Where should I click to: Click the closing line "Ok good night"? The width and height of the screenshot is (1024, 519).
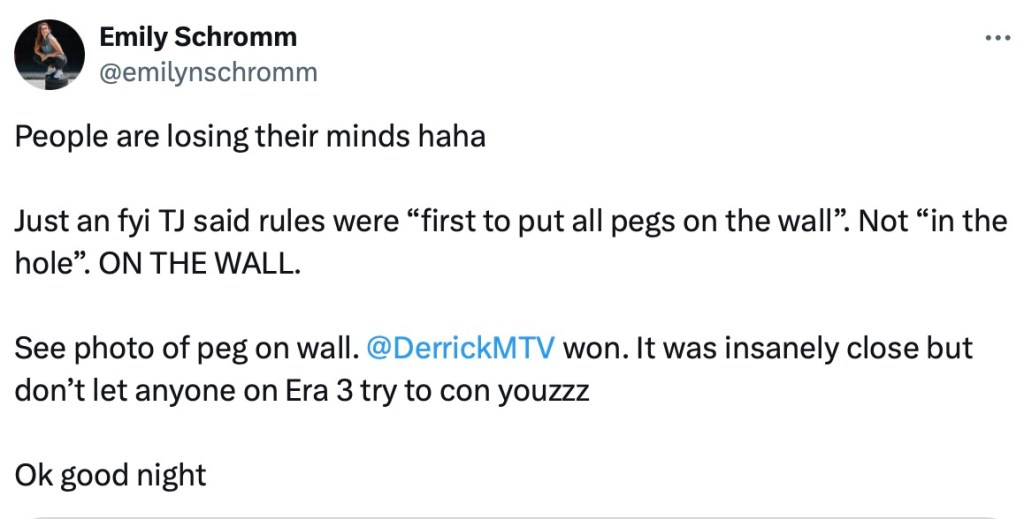110,474
